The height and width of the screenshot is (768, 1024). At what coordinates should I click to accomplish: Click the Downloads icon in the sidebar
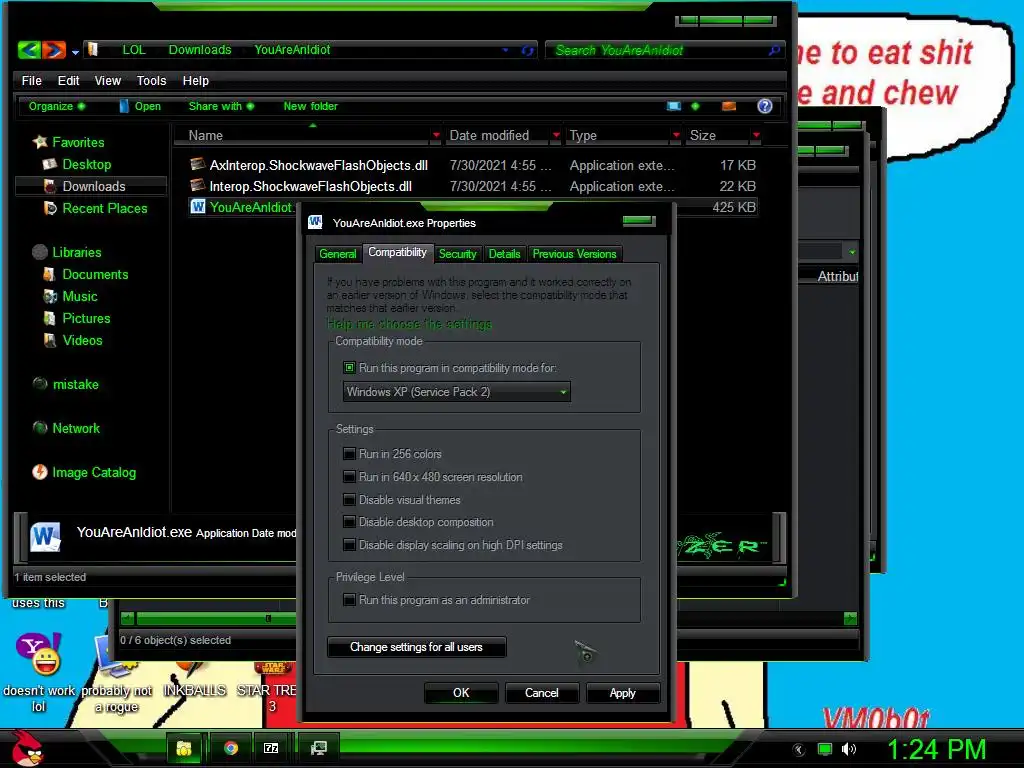pos(50,186)
